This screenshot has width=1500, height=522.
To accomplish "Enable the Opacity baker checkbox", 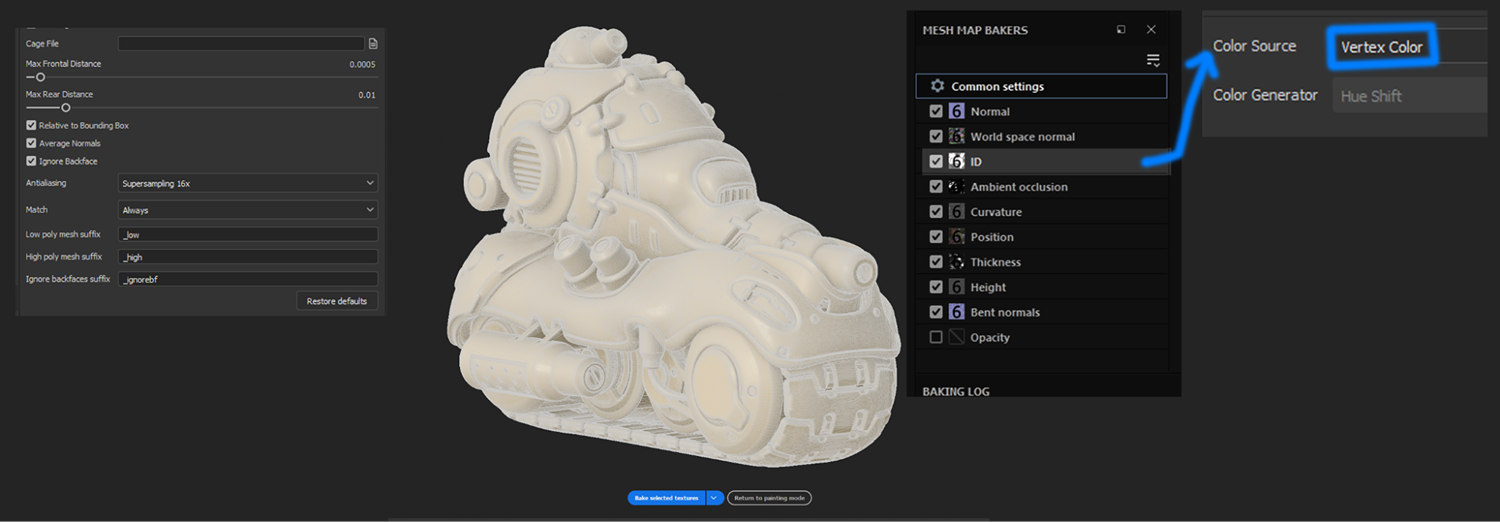I will pyautogui.click(x=936, y=337).
